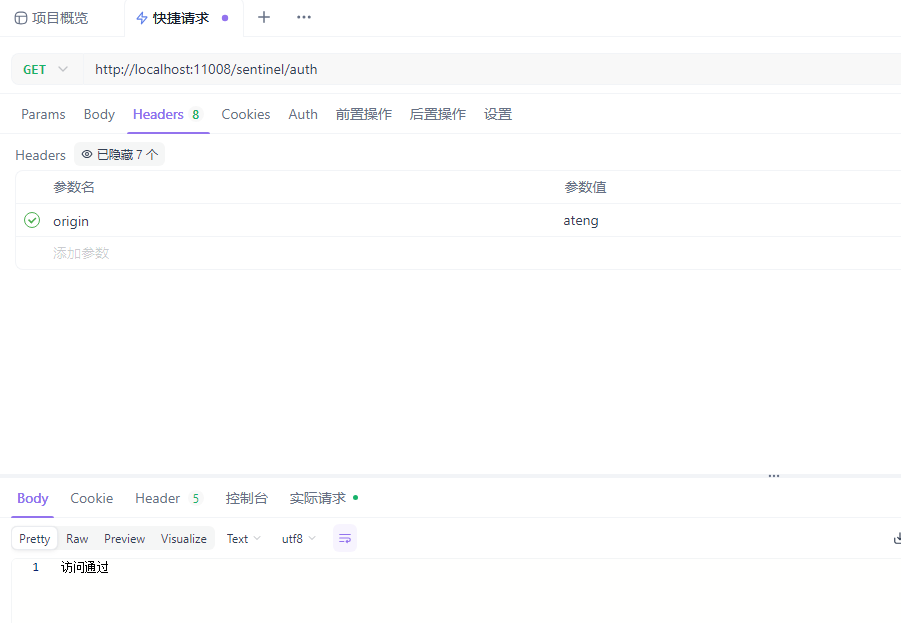Viewport: 901px width, 623px height.
Task: Expand the Text format dropdown
Action: coord(243,538)
